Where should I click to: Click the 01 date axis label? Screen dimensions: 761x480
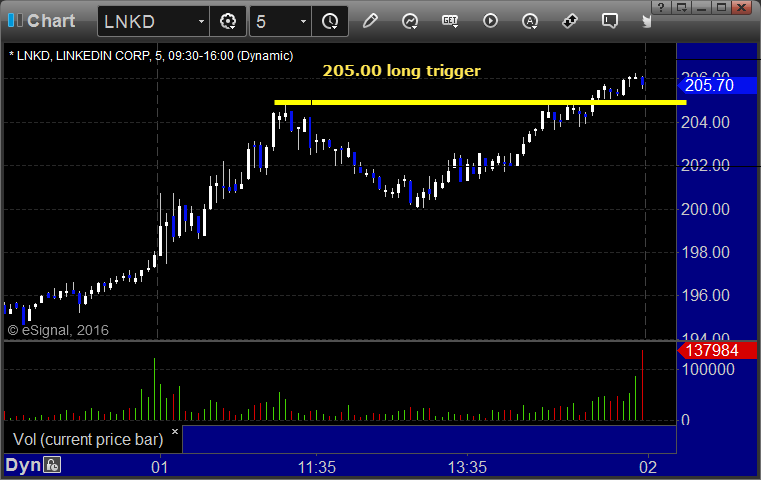tap(160, 467)
